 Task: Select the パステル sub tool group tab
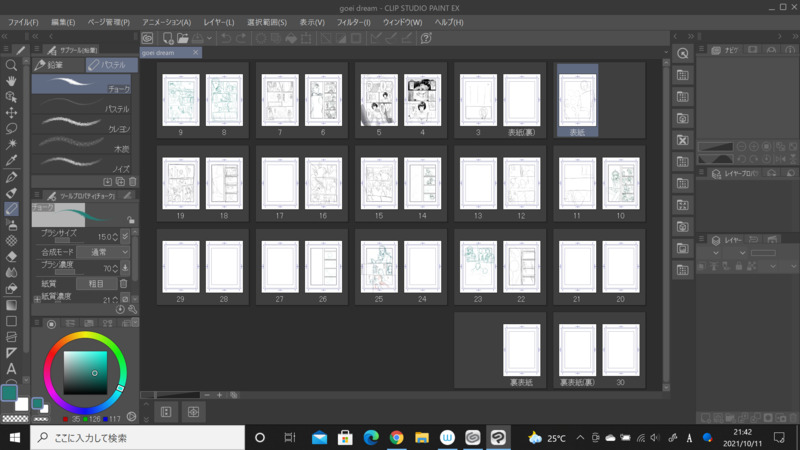pos(112,65)
